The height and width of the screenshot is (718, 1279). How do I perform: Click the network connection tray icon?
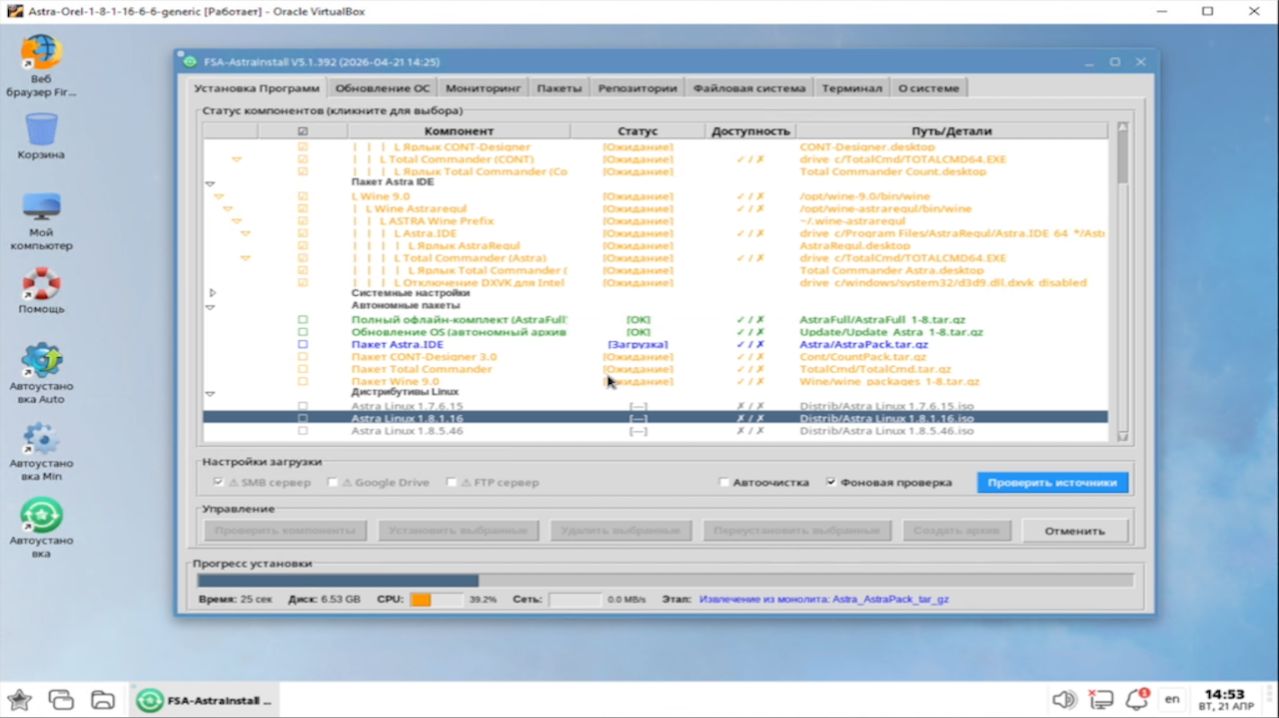1100,699
